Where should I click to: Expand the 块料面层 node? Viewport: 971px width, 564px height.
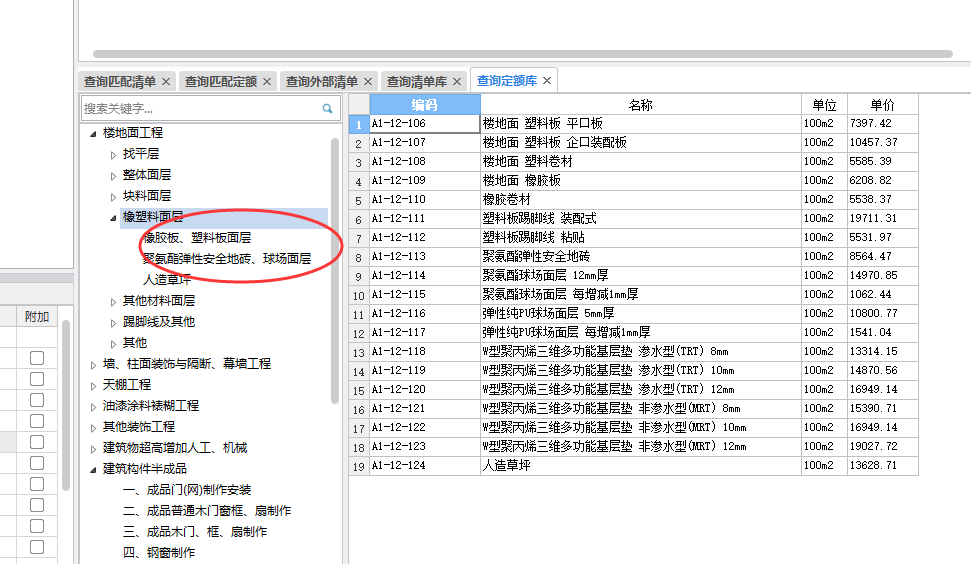click(x=113, y=197)
